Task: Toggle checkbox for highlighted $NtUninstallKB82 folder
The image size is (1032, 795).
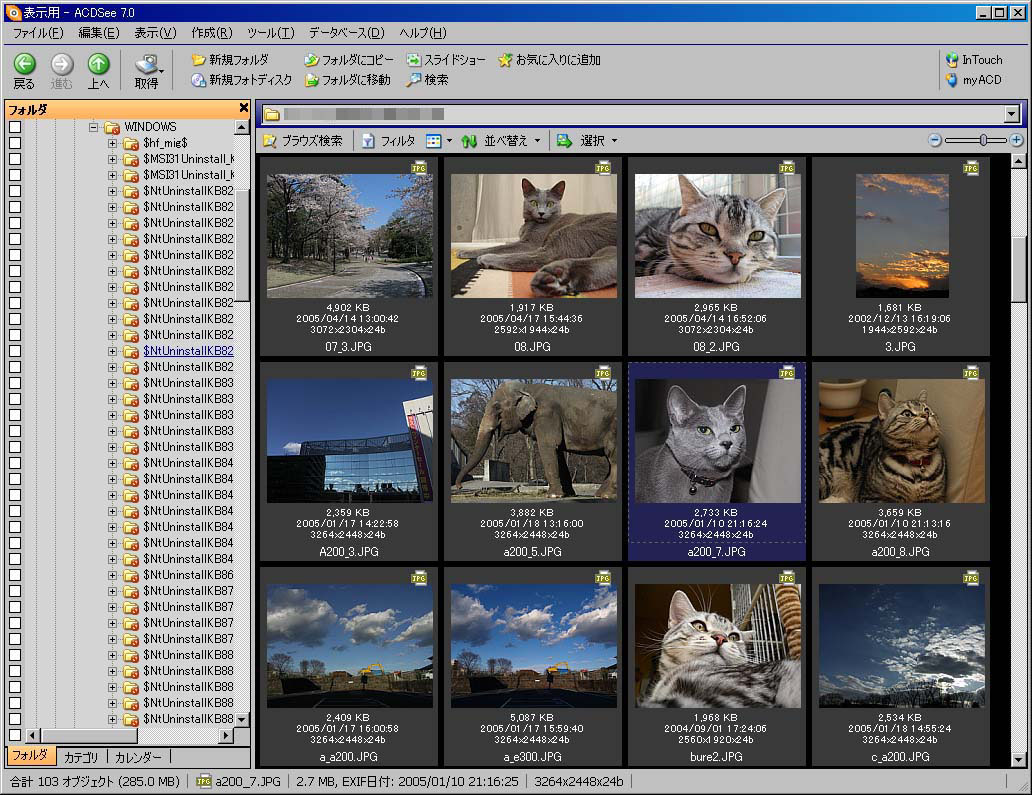Action: pyautogui.click(x=15, y=351)
